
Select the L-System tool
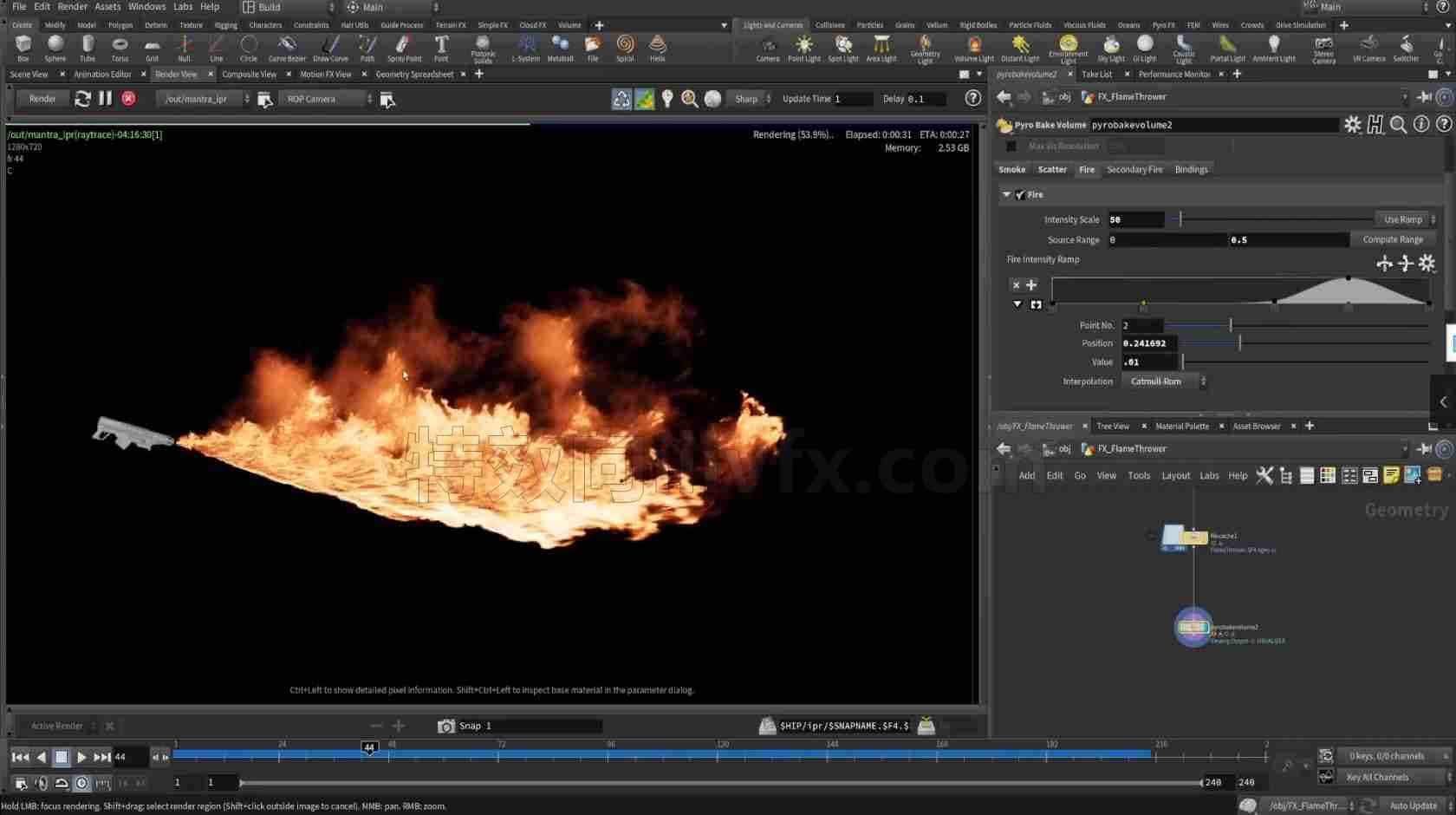click(x=525, y=49)
